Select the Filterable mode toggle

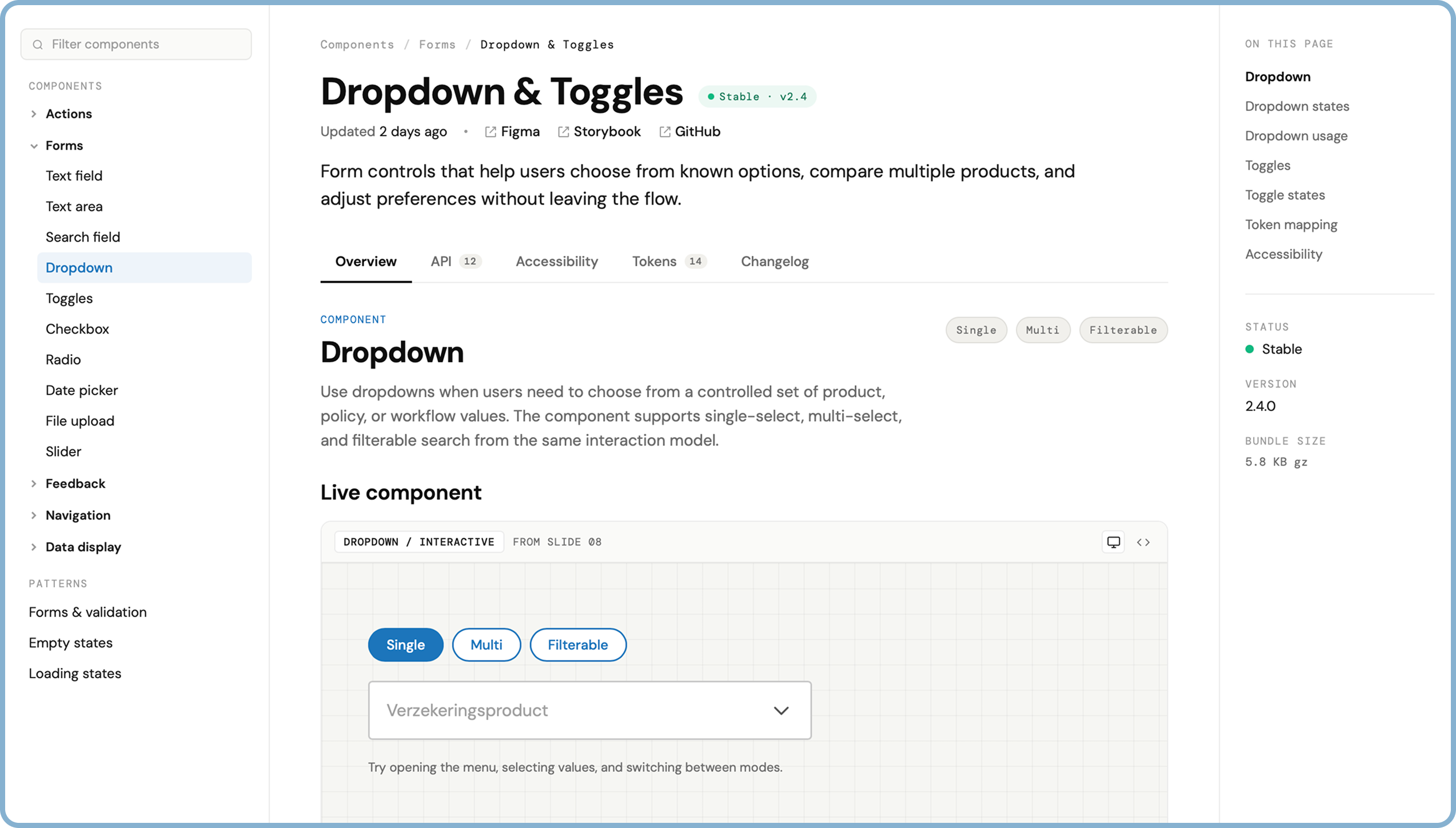click(578, 645)
